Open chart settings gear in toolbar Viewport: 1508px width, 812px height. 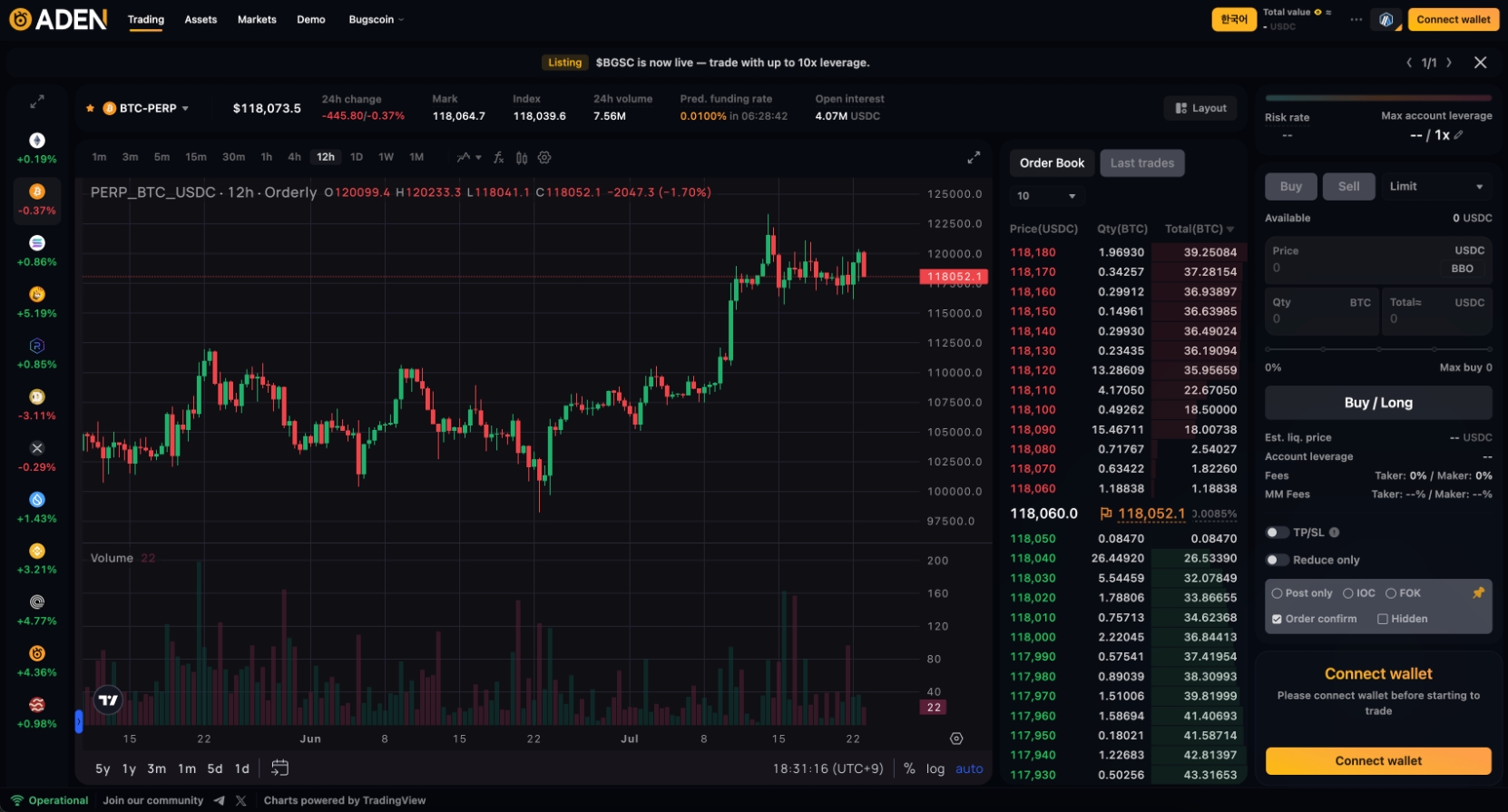(x=544, y=158)
